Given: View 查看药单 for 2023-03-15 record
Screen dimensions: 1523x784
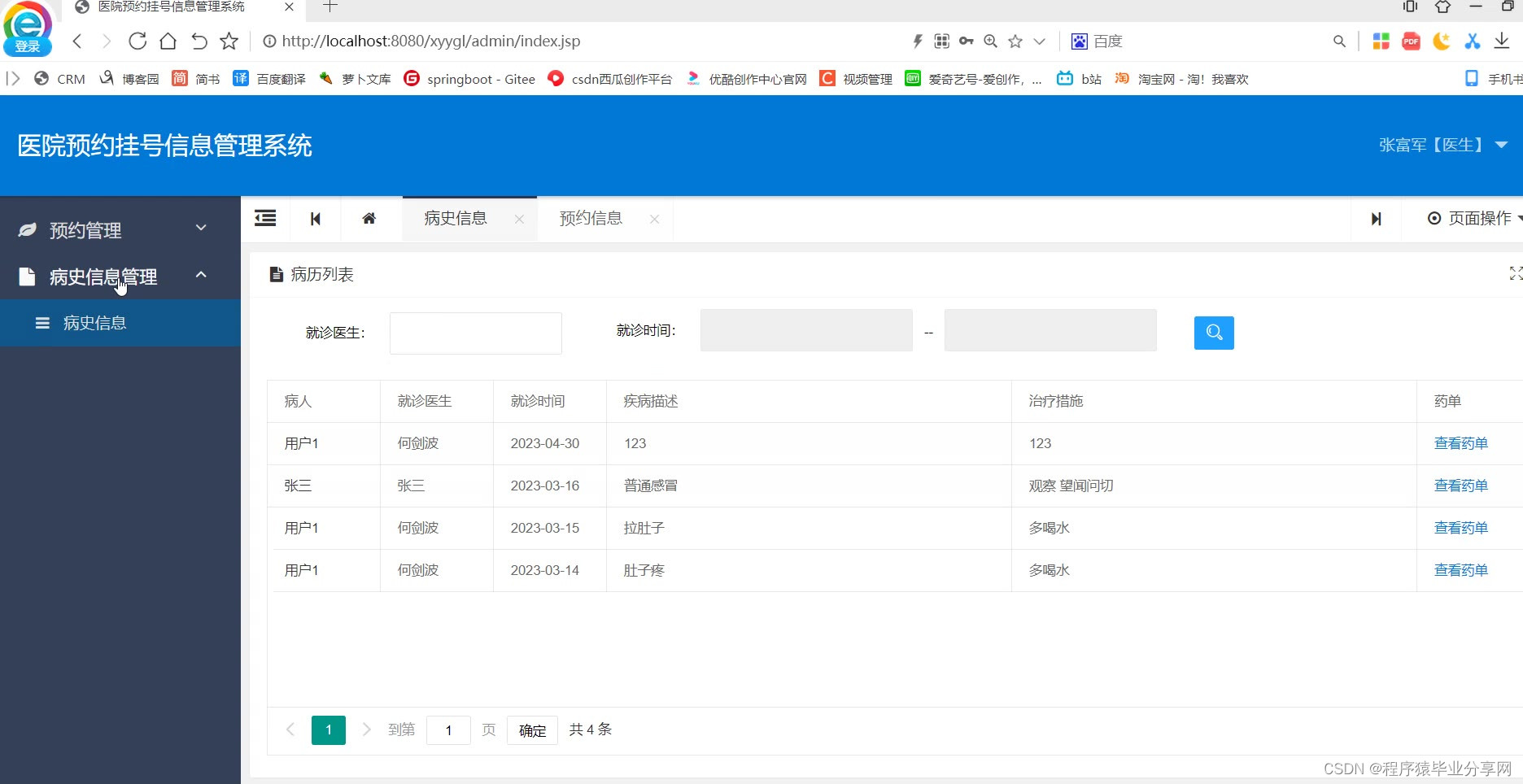Looking at the screenshot, I should [x=1460, y=528].
